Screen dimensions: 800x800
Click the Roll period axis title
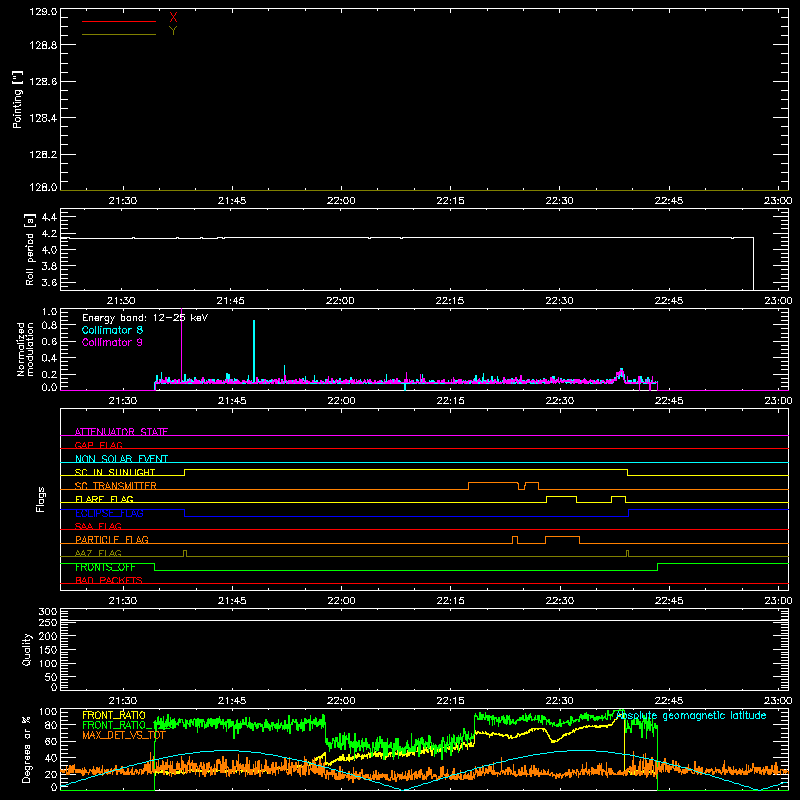coord(30,249)
